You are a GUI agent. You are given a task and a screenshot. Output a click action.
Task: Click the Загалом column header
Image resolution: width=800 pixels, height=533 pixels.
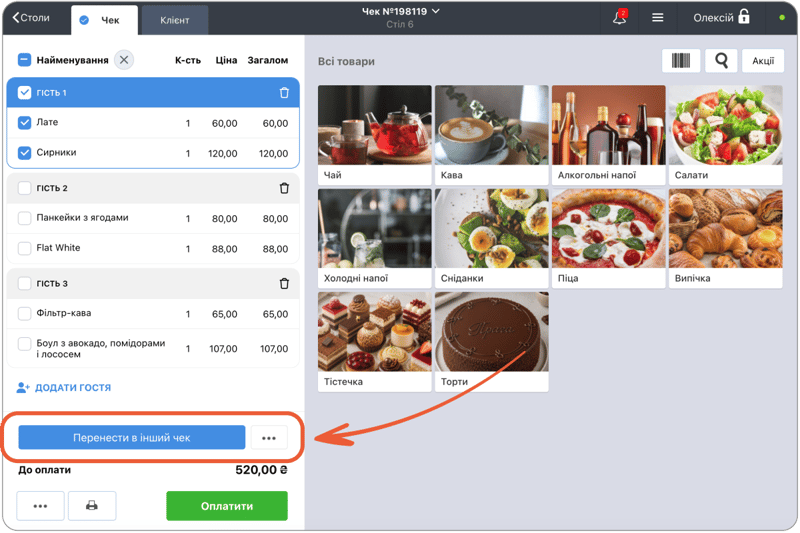click(x=268, y=60)
